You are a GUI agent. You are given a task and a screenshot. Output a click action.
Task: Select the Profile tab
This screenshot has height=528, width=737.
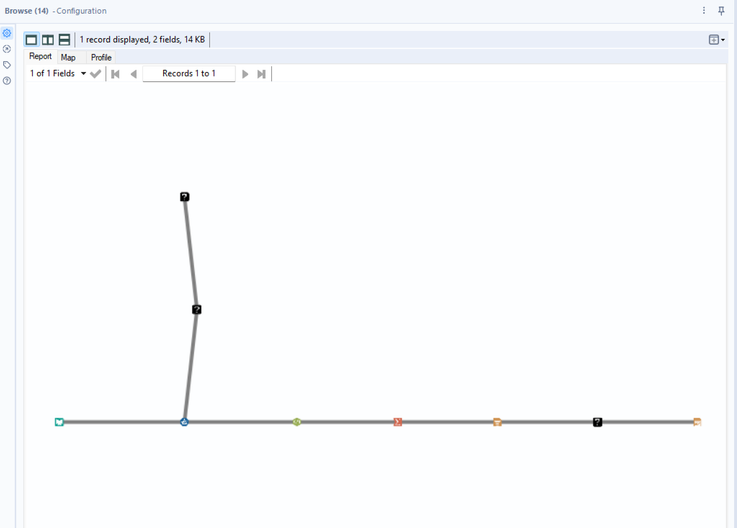click(101, 57)
